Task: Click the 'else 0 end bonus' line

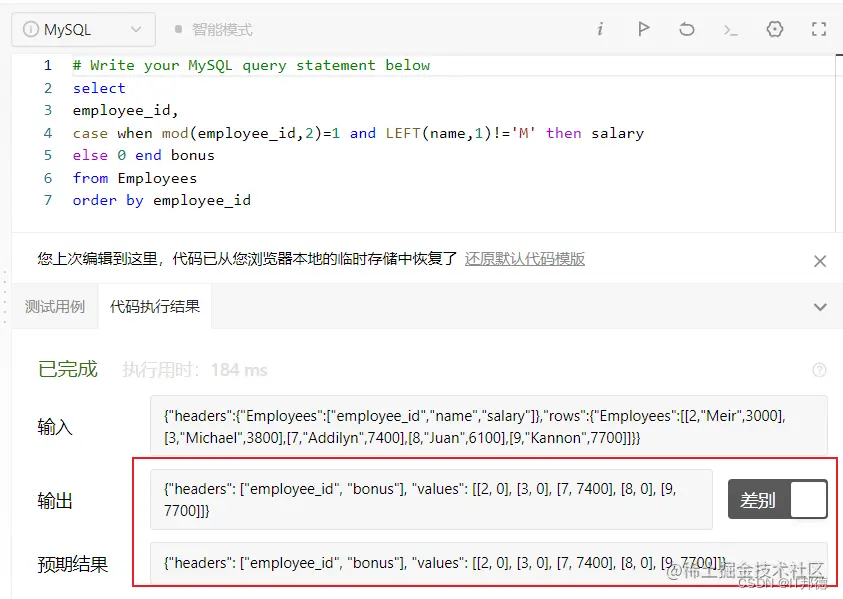Action: 144,155
